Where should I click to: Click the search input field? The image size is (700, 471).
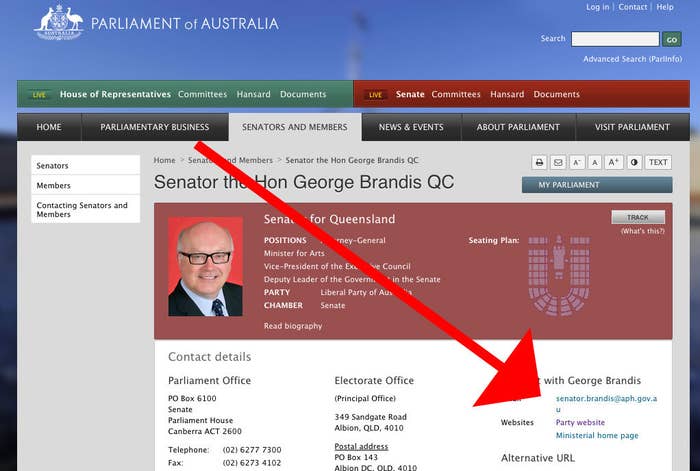click(615, 39)
